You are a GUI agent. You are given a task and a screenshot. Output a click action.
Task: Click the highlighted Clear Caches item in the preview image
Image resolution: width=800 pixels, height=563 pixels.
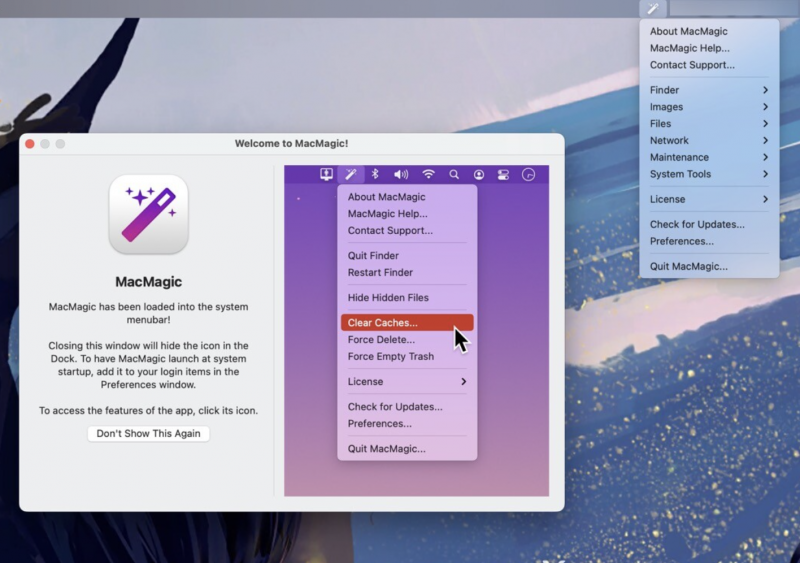(x=407, y=323)
